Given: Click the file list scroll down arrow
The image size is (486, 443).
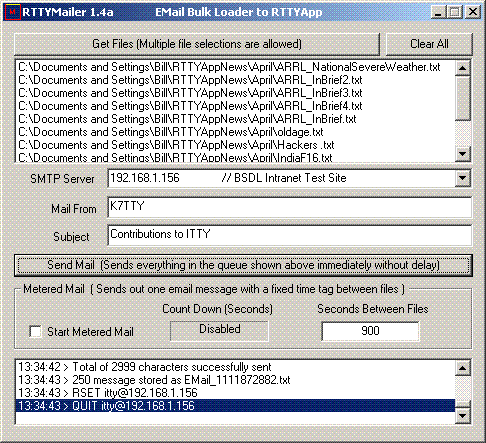Looking at the screenshot, I should tap(463, 154).
